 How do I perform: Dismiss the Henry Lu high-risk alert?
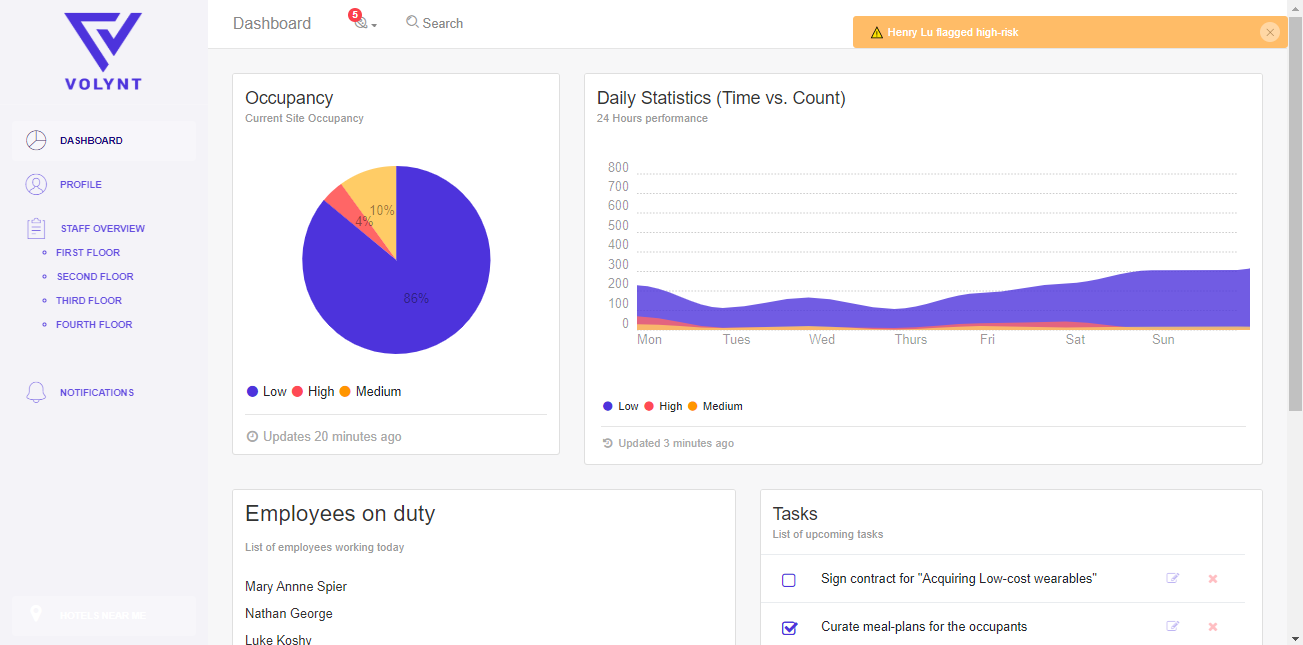1270,32
